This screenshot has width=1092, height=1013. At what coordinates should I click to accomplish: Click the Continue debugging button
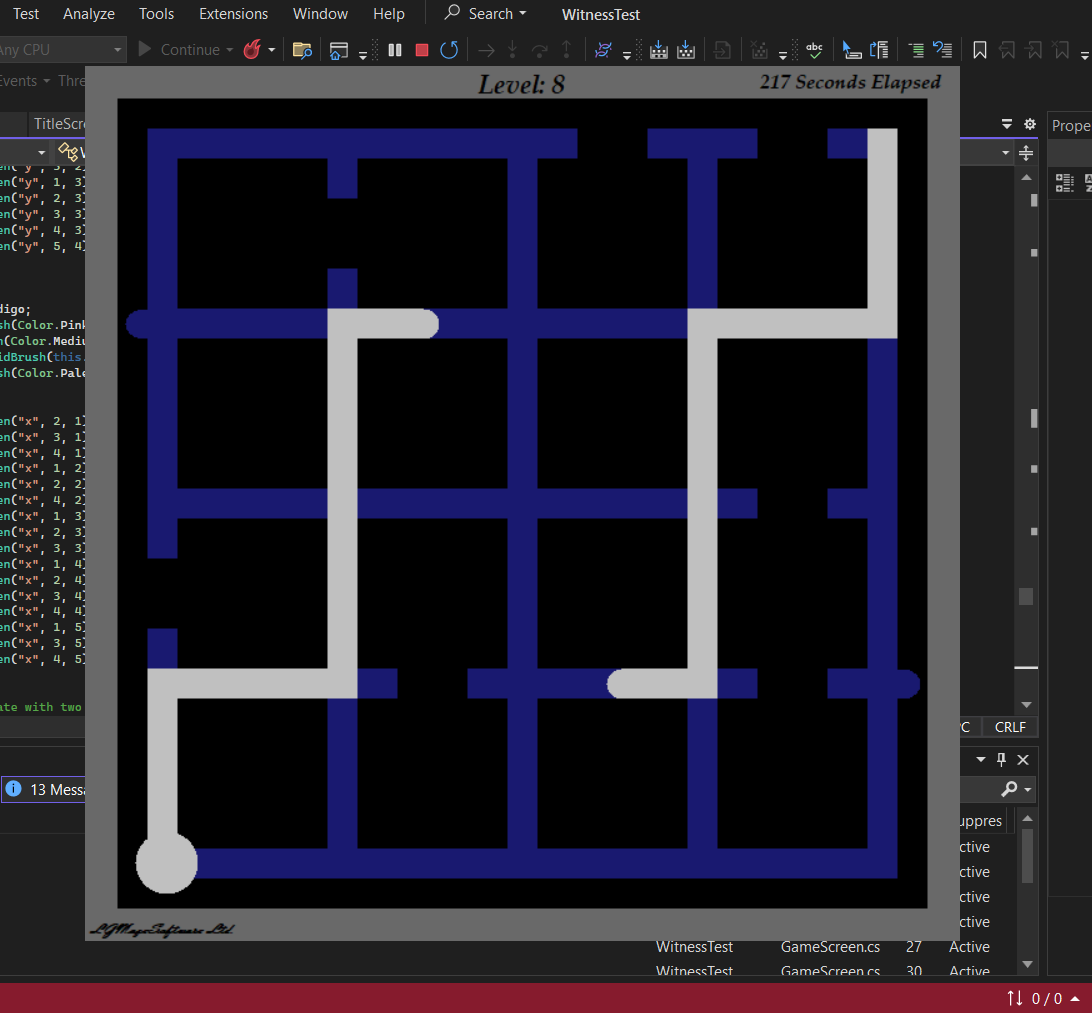point(180,49)
